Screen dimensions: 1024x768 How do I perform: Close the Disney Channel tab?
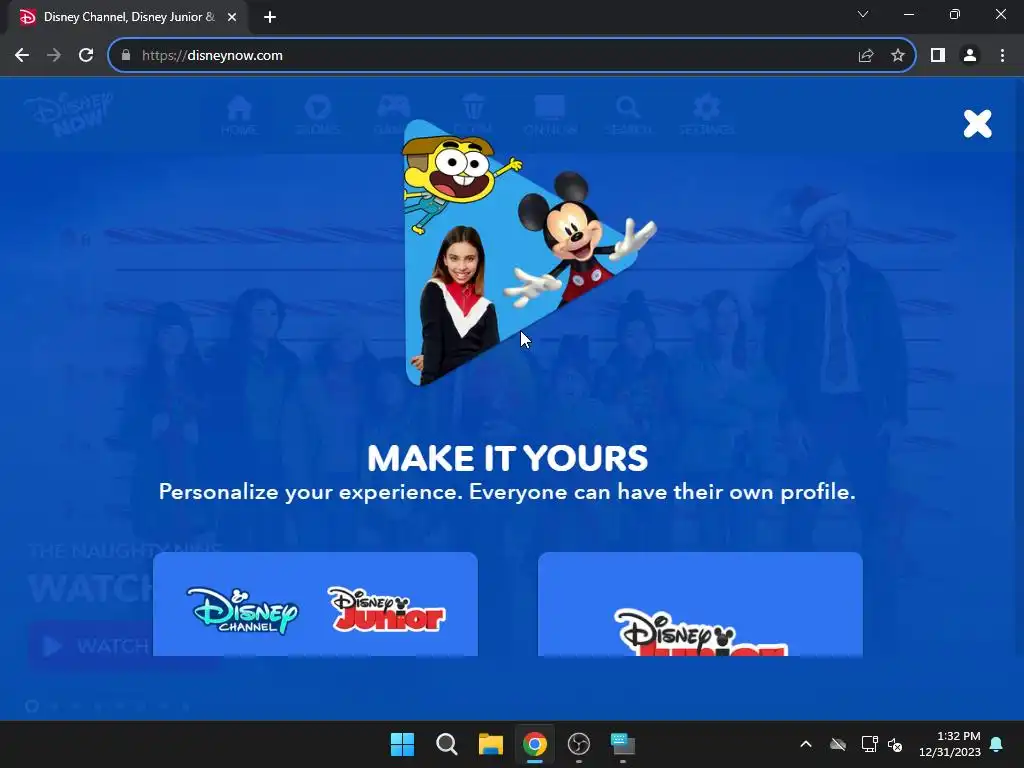click(232, 18)
